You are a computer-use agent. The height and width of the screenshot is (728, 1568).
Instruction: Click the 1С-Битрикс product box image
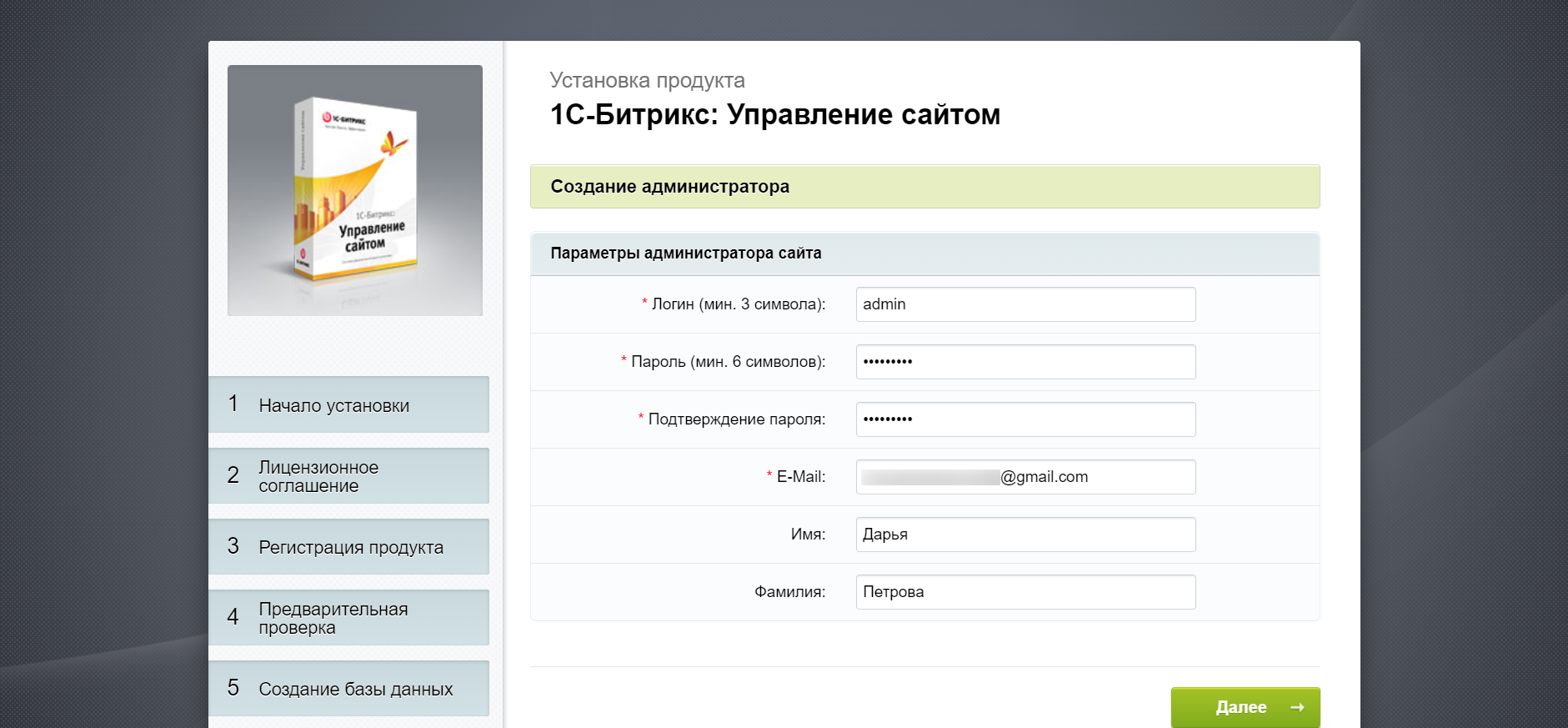pos(355,190)
